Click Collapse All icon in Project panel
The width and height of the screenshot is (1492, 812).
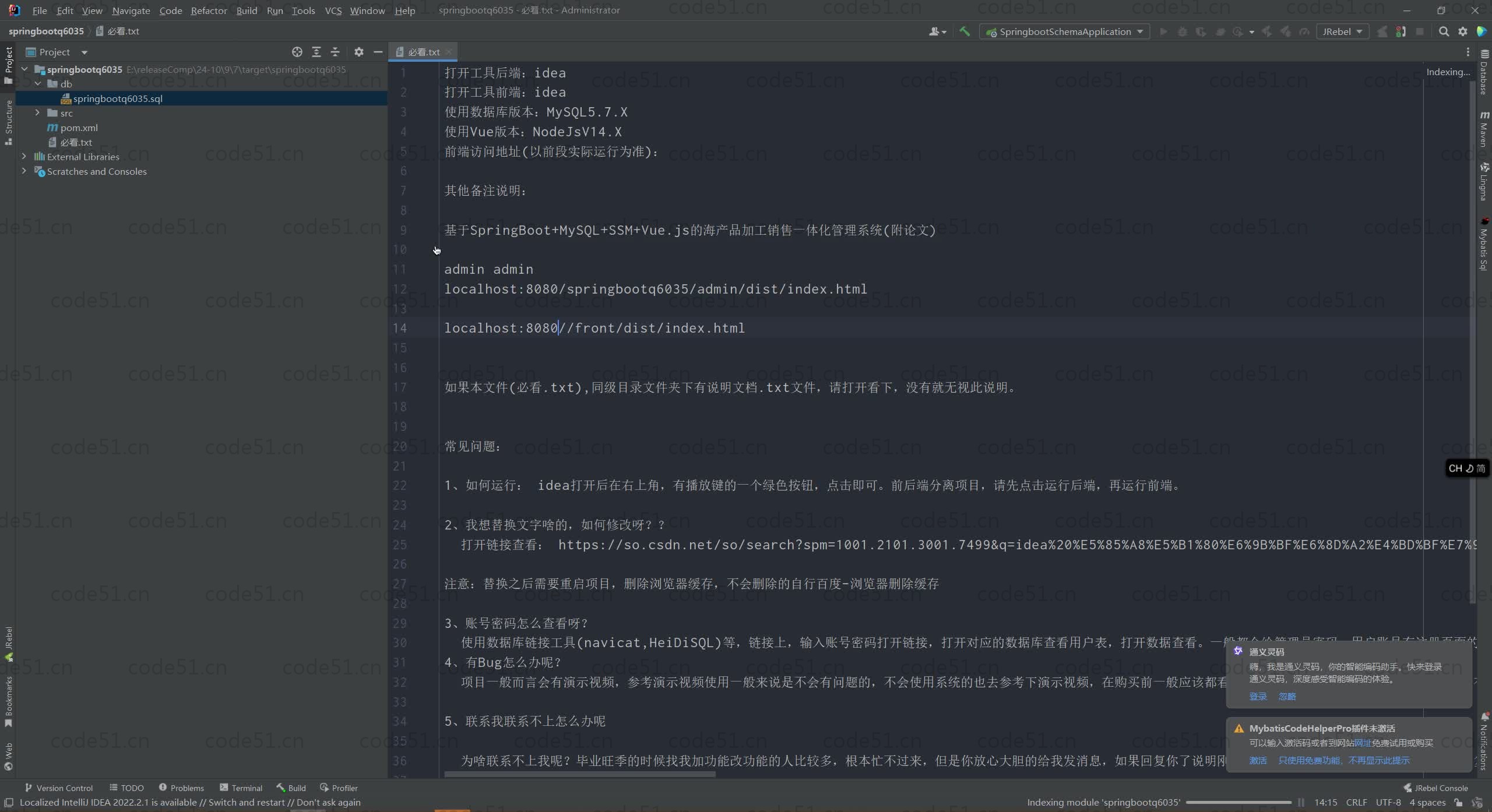click(335, 52)
